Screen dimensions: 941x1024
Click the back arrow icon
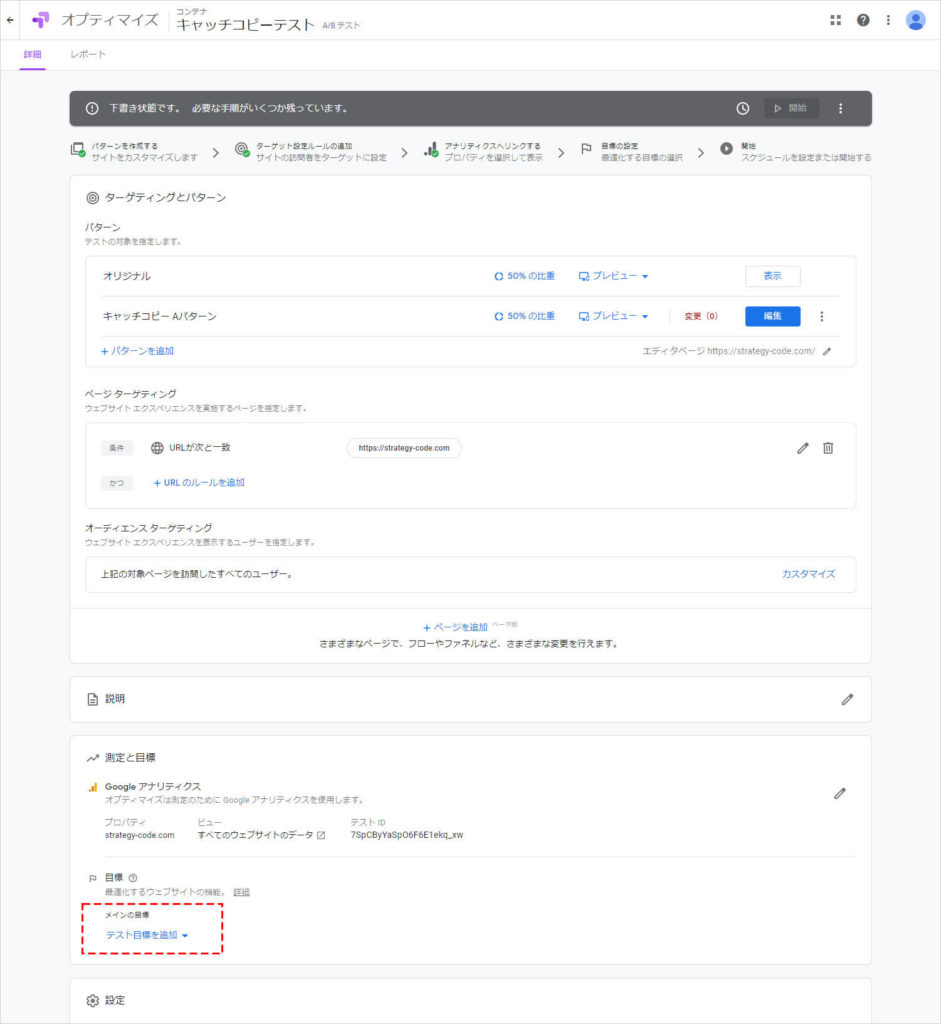(x=10, y=20)
